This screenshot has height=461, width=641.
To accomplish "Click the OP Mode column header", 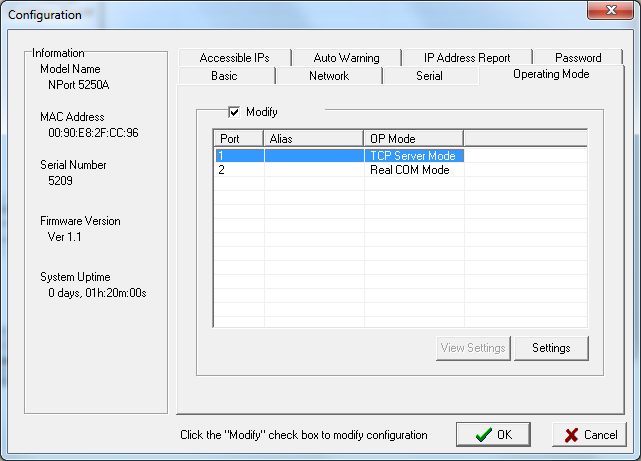I will pyautogui.click(x=413, y=138).
